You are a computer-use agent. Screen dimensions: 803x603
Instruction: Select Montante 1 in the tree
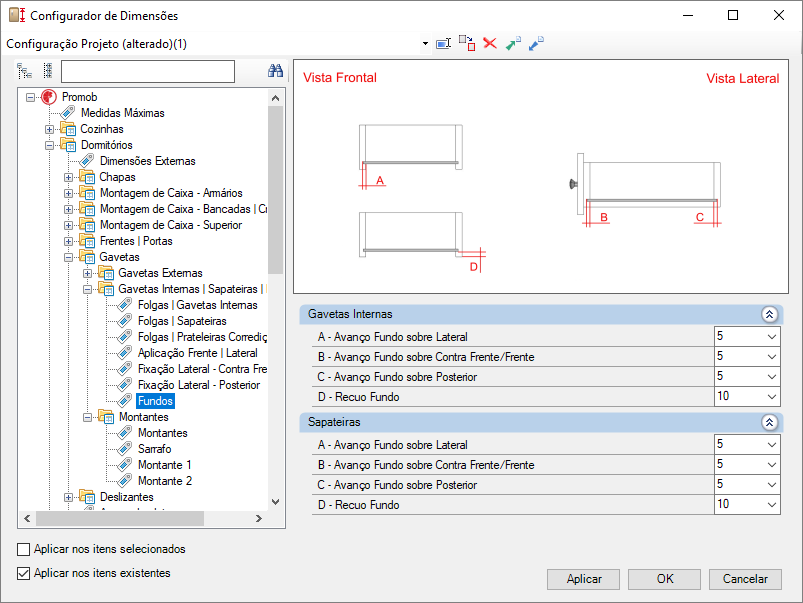pyautogui.click(x=164, y=465)
